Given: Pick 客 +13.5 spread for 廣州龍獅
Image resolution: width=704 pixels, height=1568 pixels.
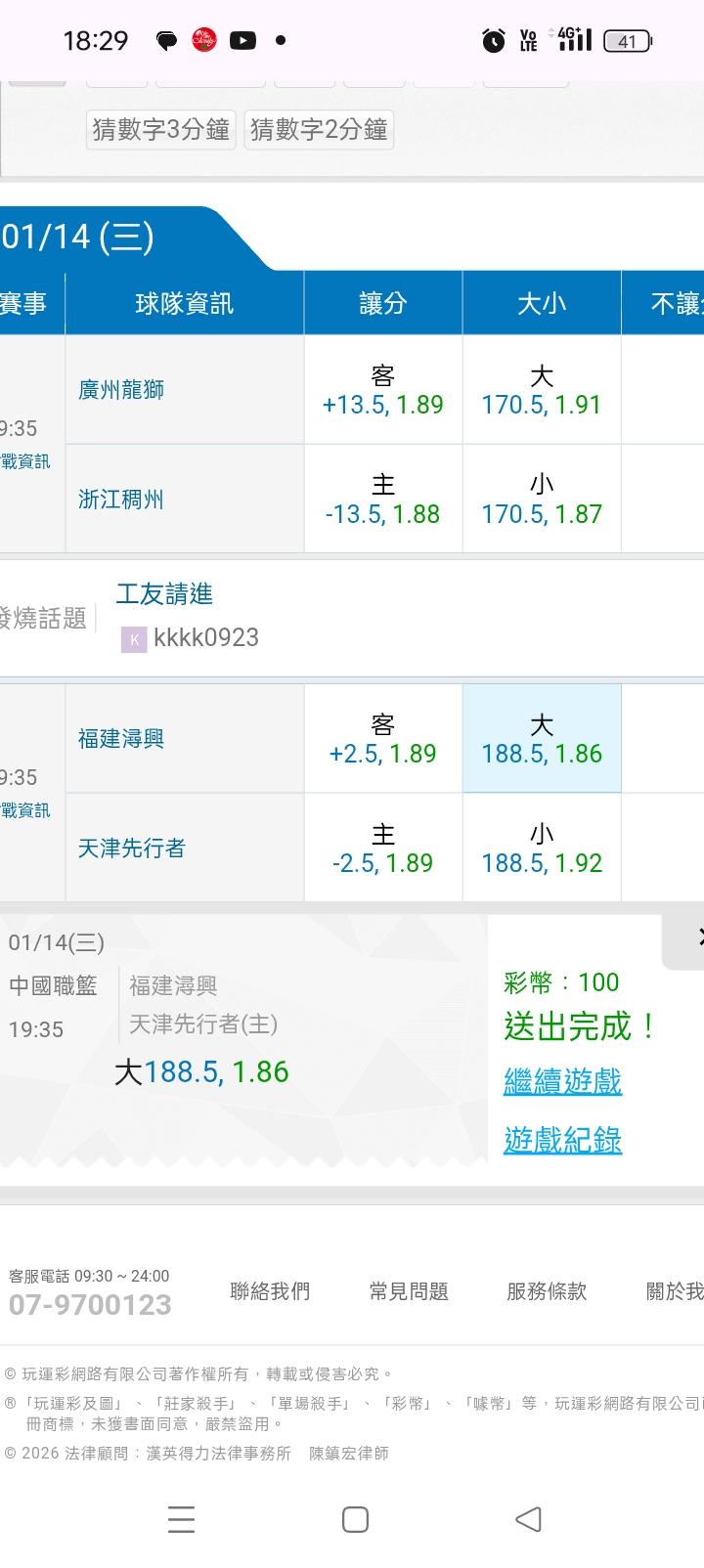Looking at the screenshot, I should [382, 390].
